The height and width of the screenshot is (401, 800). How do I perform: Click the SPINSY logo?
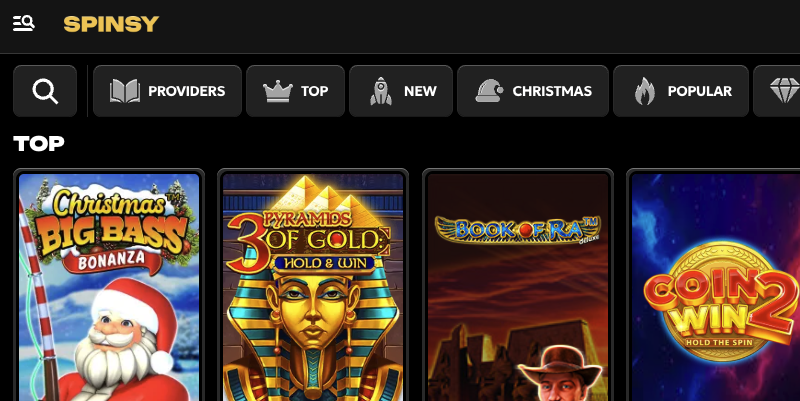pyautogui.click(x=111, y=24)
